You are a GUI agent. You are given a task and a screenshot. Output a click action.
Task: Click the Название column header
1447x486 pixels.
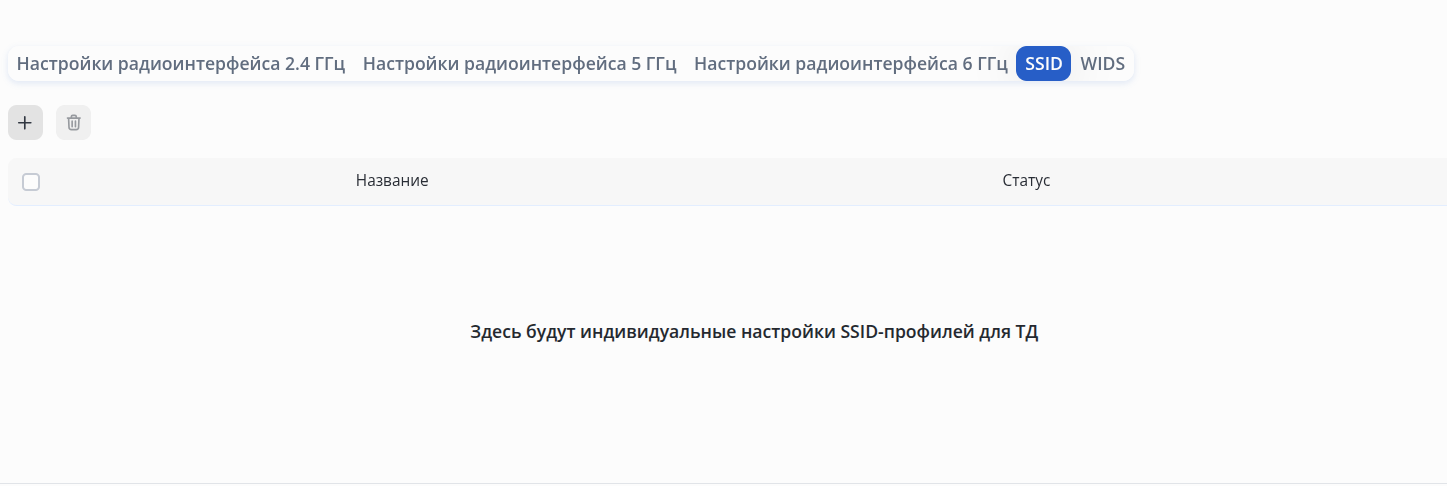click(392, 181)
